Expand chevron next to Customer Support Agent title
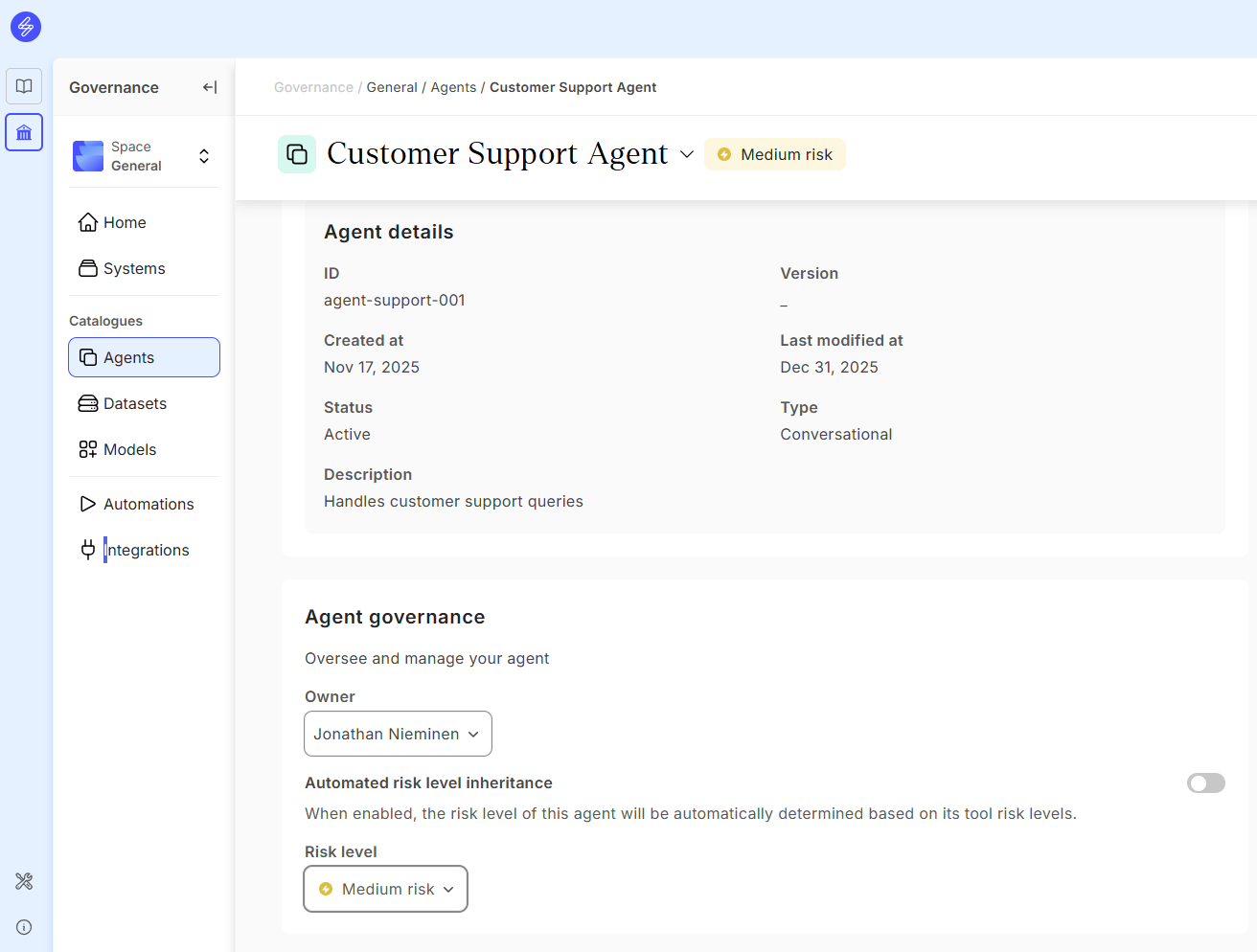This screenshot has height=952, width=1257. point(687,154)
